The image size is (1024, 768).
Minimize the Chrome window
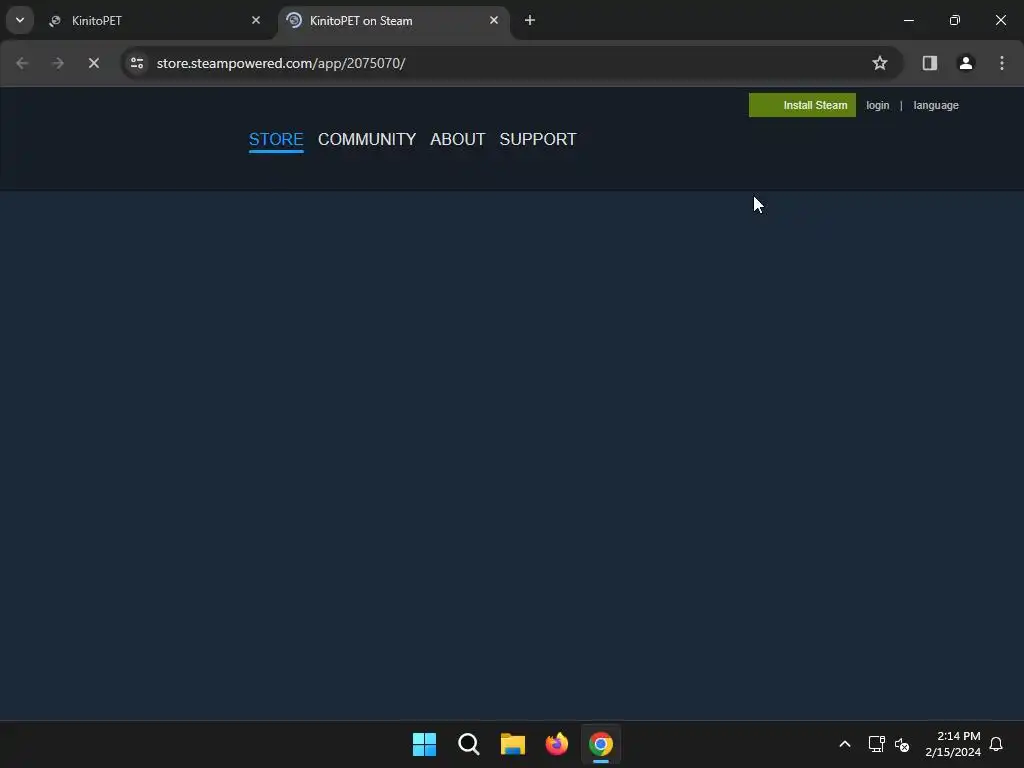(908, 21)
